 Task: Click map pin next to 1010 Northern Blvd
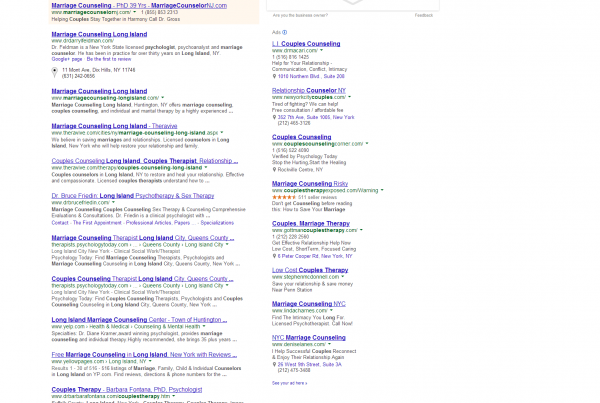tap(274, 76)
